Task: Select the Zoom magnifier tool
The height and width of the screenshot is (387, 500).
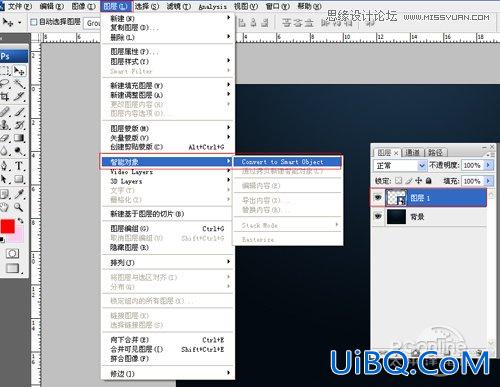Action: click(x=19, y=207)
